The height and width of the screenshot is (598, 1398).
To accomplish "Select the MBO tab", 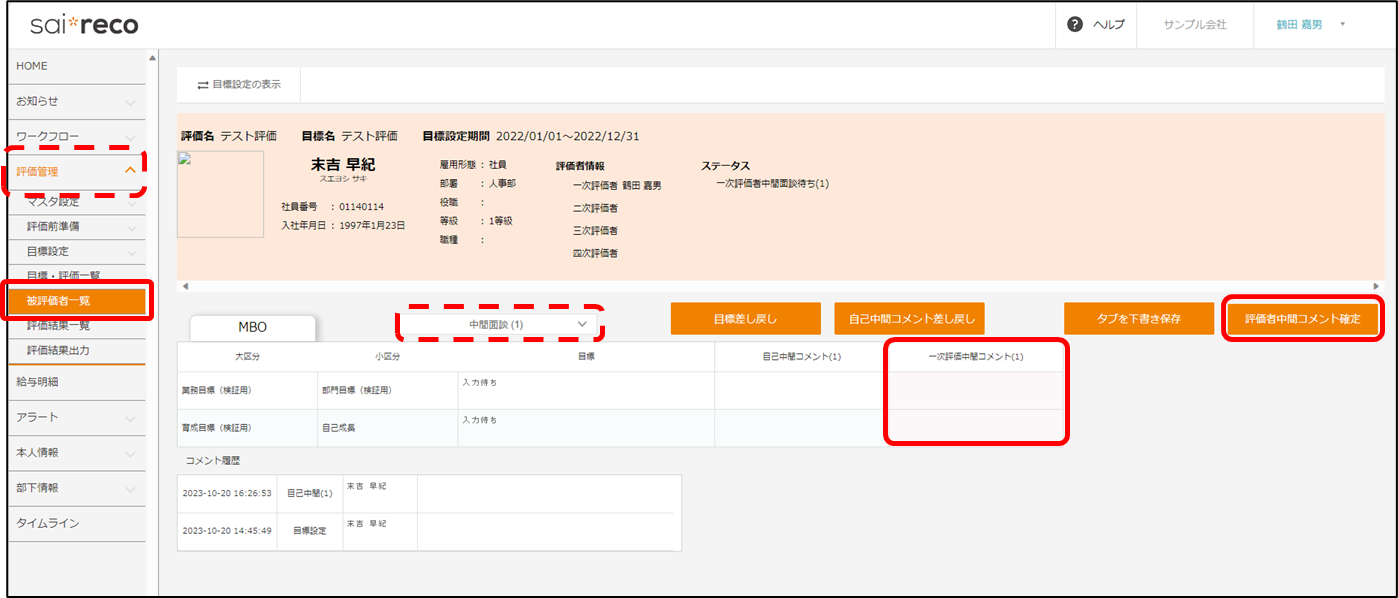I will (252, 327).
